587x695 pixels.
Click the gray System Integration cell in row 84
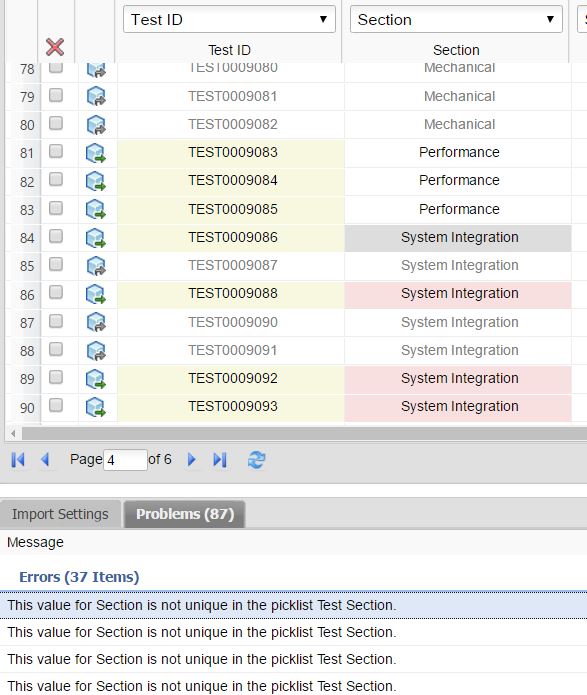(458, 238)
